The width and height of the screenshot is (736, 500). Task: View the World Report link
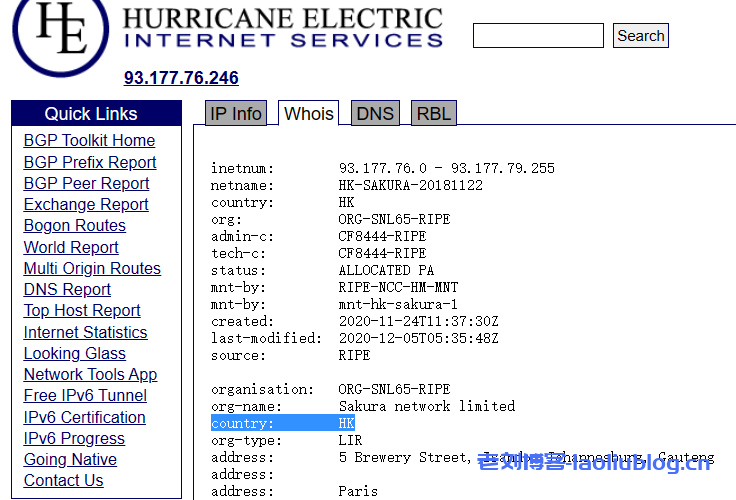click(x=71, y=247)
